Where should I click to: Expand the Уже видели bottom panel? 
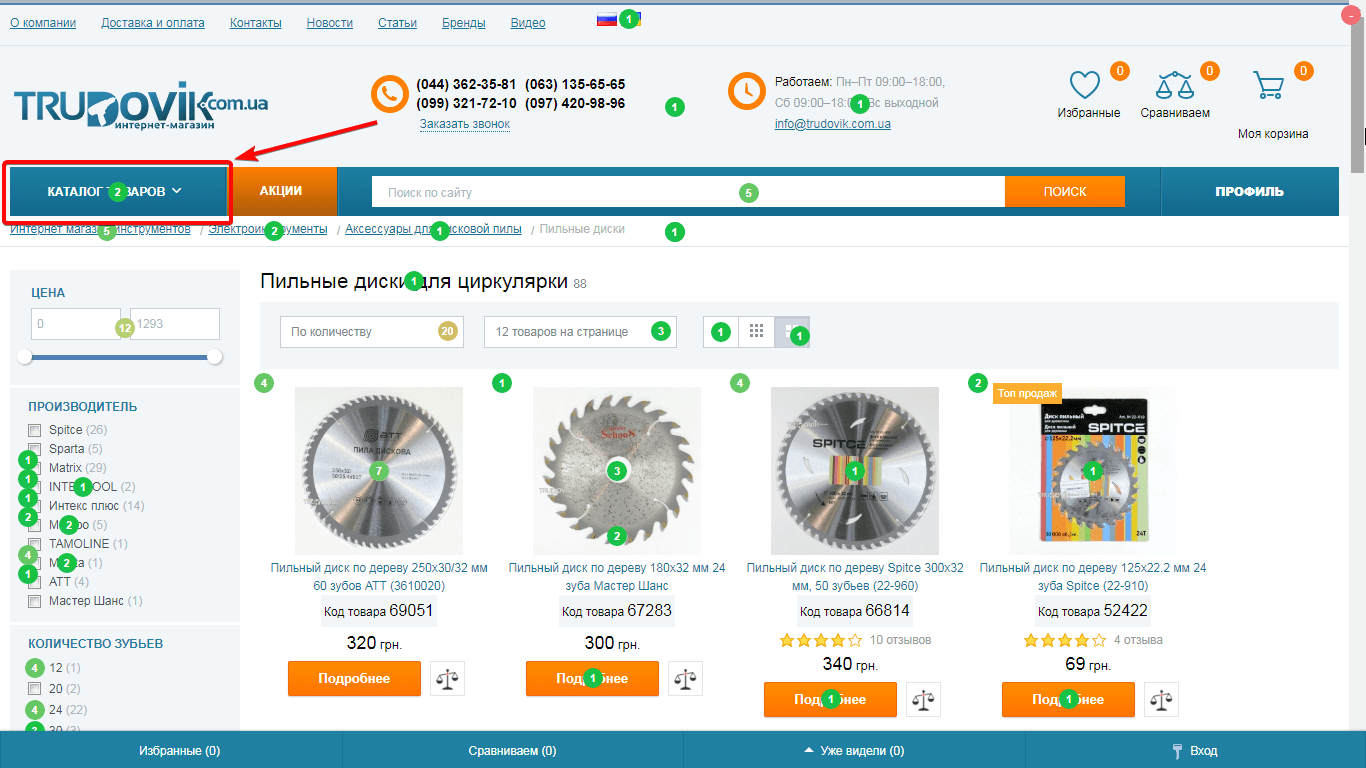[854, 750]
